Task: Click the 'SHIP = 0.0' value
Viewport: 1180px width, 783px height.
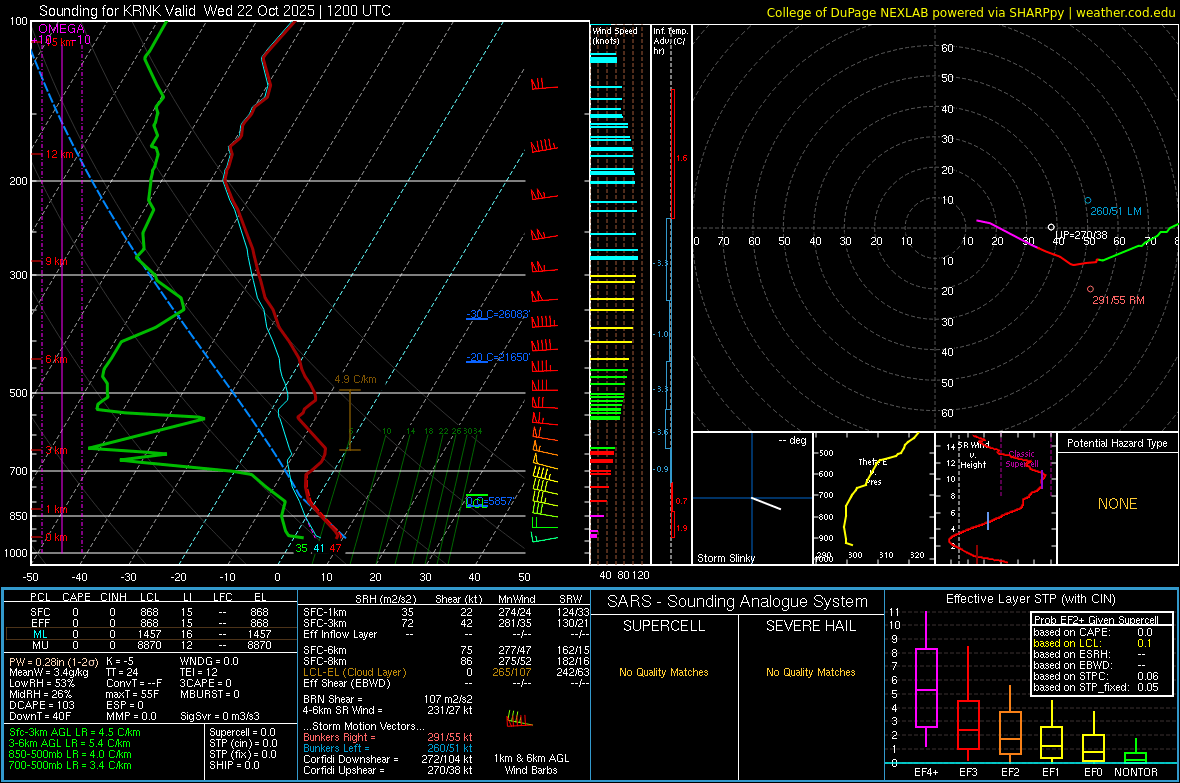Action: (x=234, y=765)
